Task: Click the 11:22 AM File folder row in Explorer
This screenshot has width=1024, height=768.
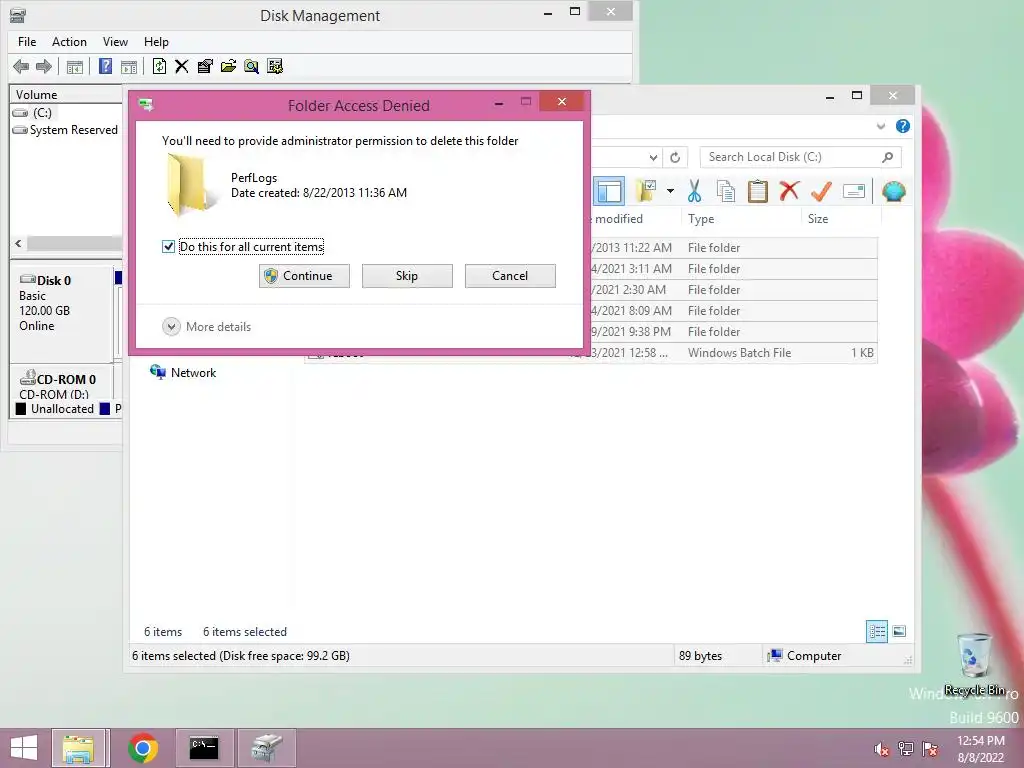Action: click(x=733, y=248)
